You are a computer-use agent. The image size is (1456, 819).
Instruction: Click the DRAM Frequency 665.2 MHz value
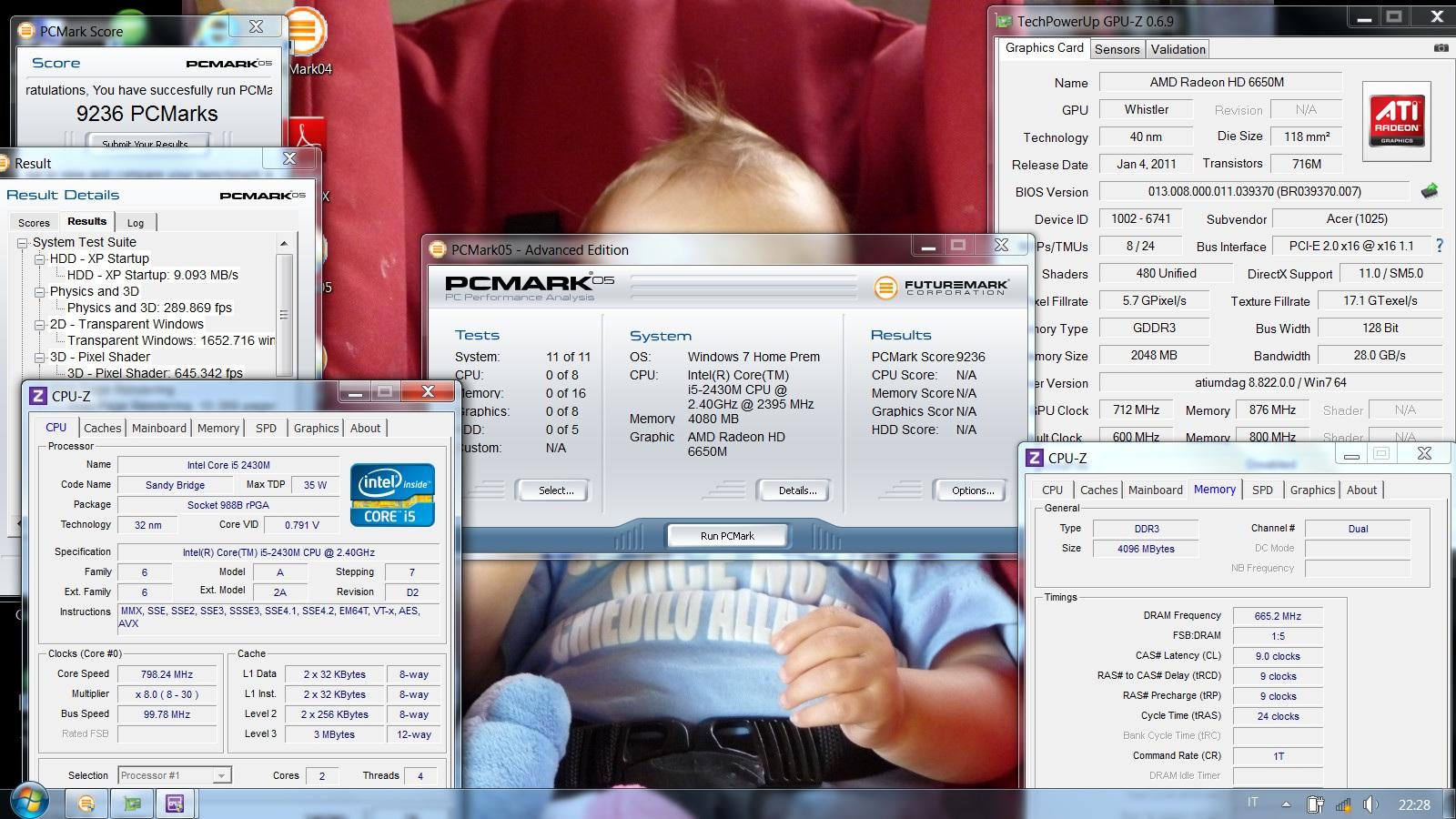(1278, 616)
